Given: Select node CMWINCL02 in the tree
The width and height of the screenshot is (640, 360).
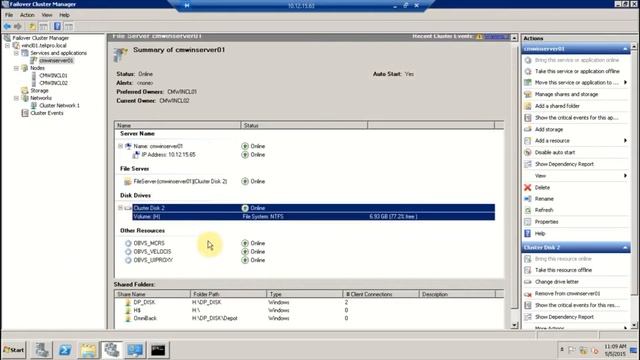Looking at the screenshot, I should pyautogui.click(x=53, y=83).
